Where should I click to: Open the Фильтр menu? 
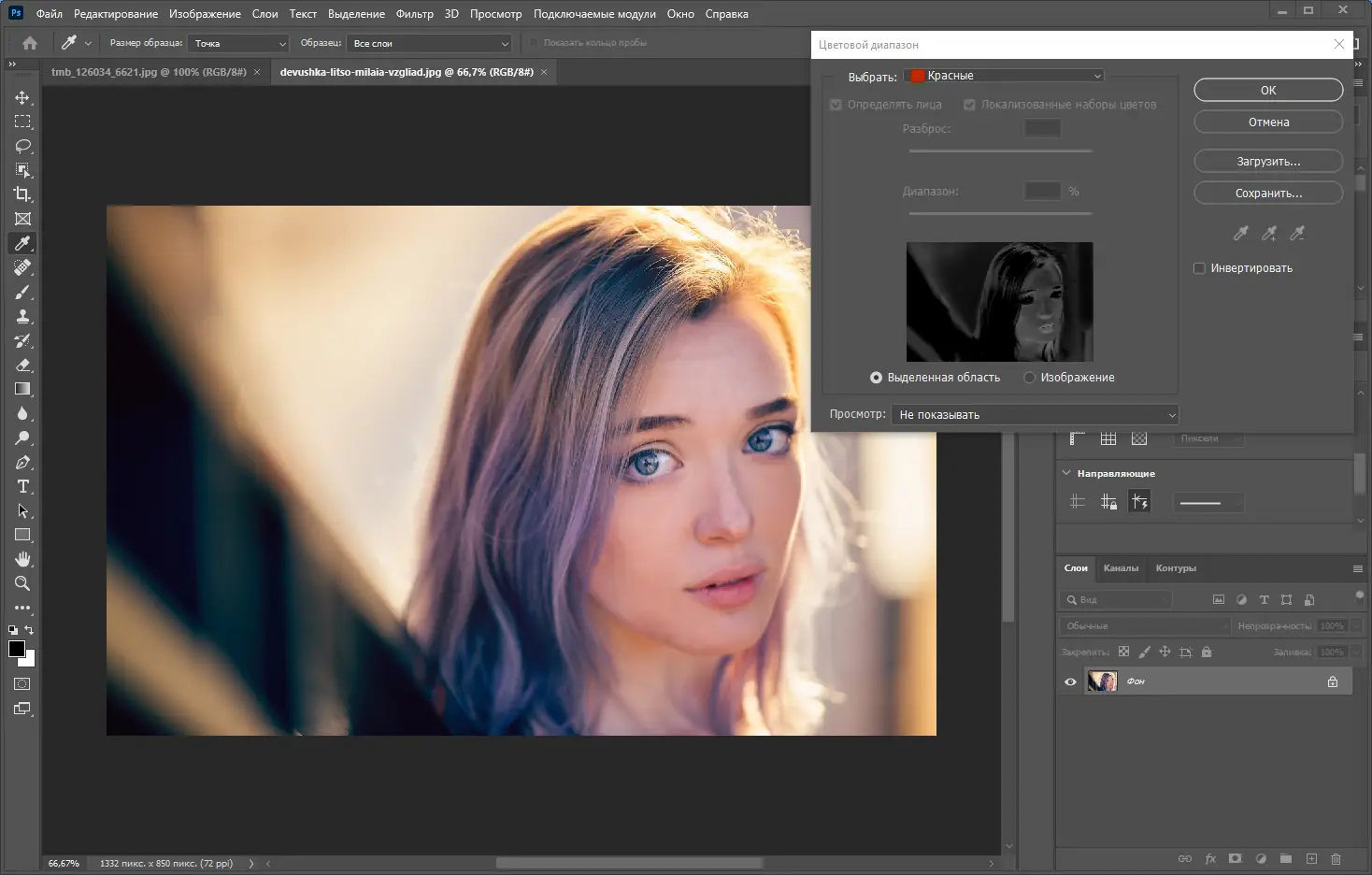(414, 14)
